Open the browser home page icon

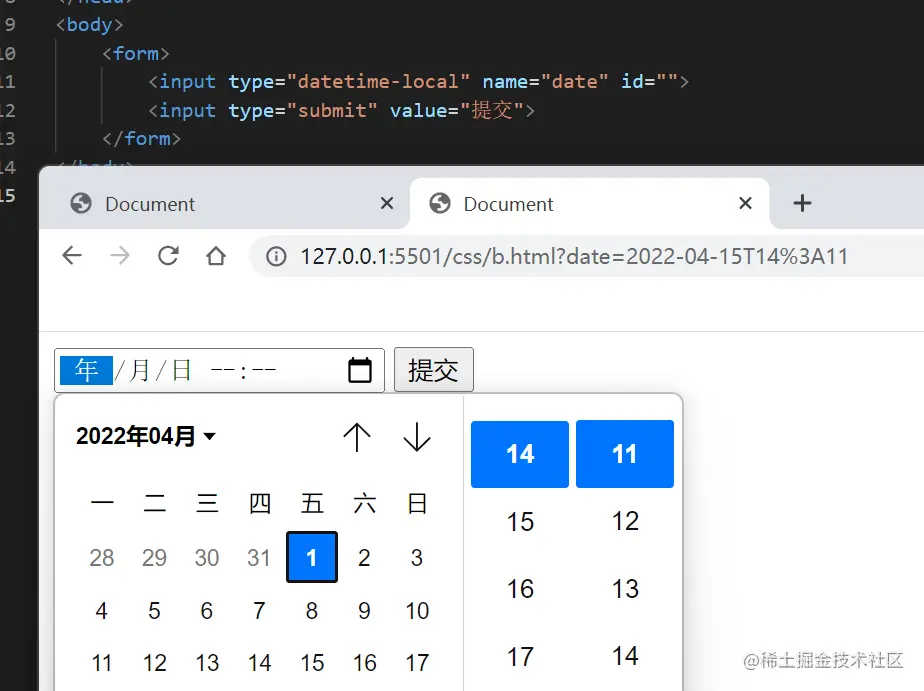216,256
